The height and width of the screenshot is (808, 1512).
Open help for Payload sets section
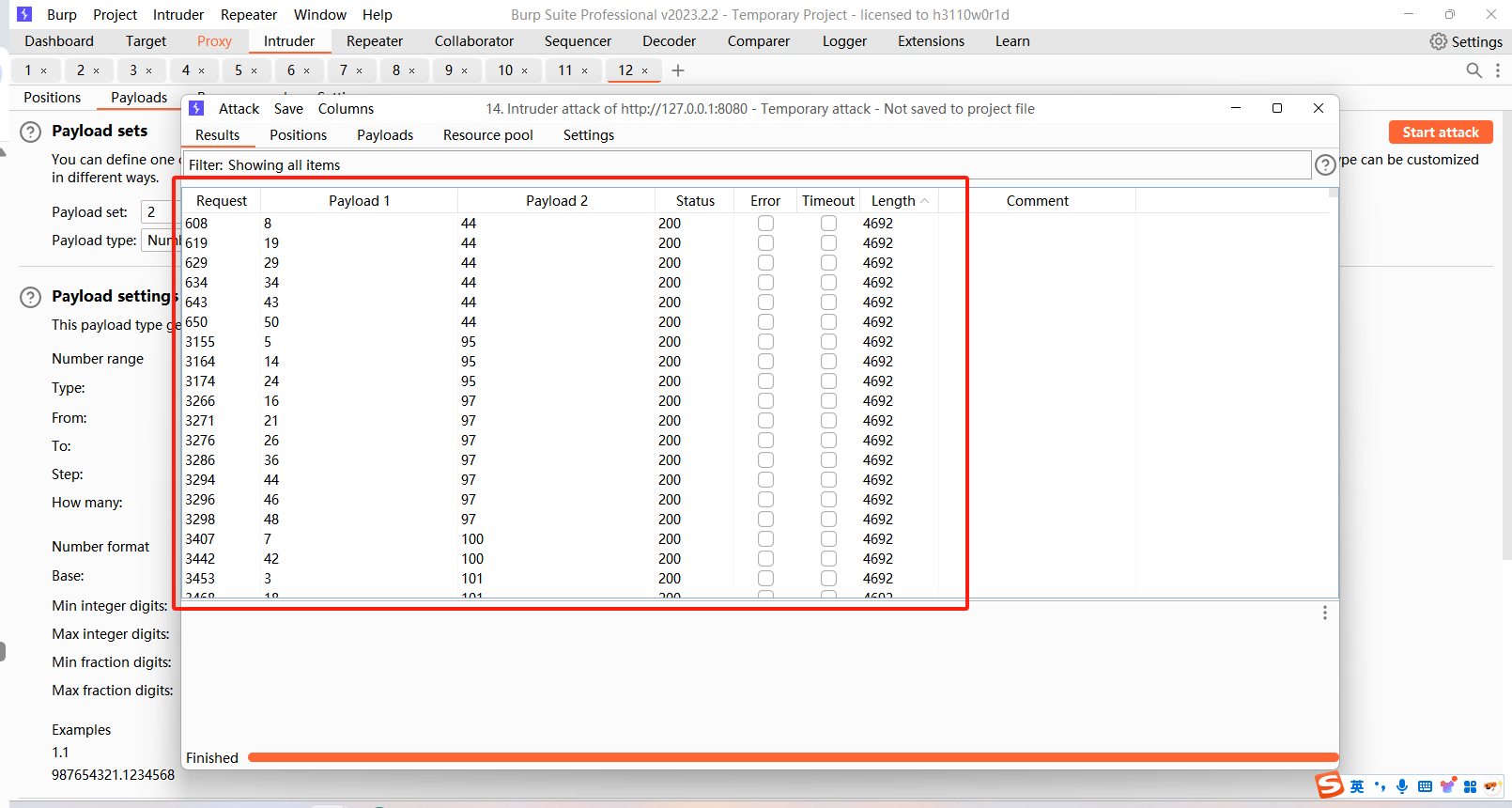tap(31, 132)
